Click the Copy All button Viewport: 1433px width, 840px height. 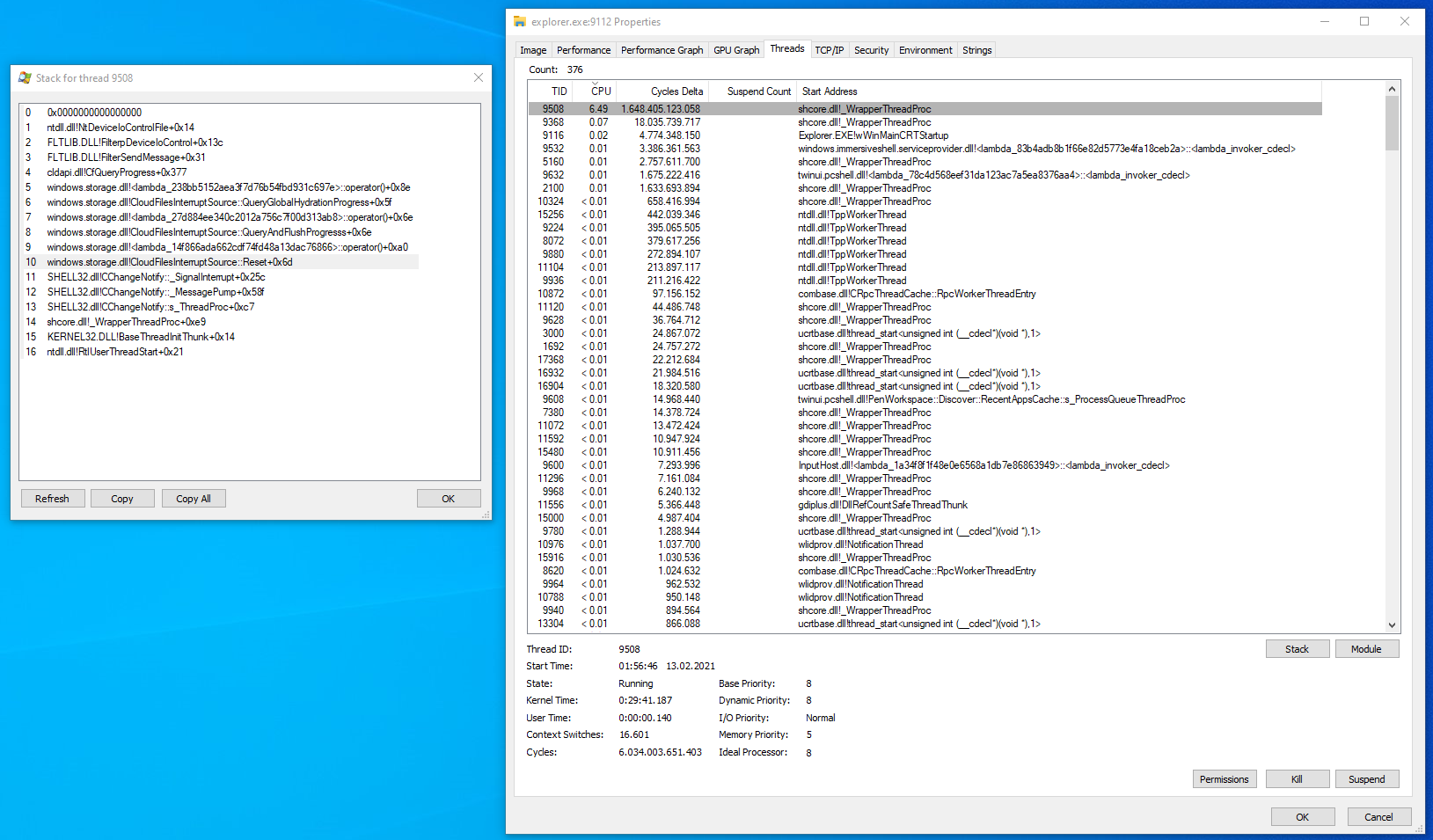point(194,499)
